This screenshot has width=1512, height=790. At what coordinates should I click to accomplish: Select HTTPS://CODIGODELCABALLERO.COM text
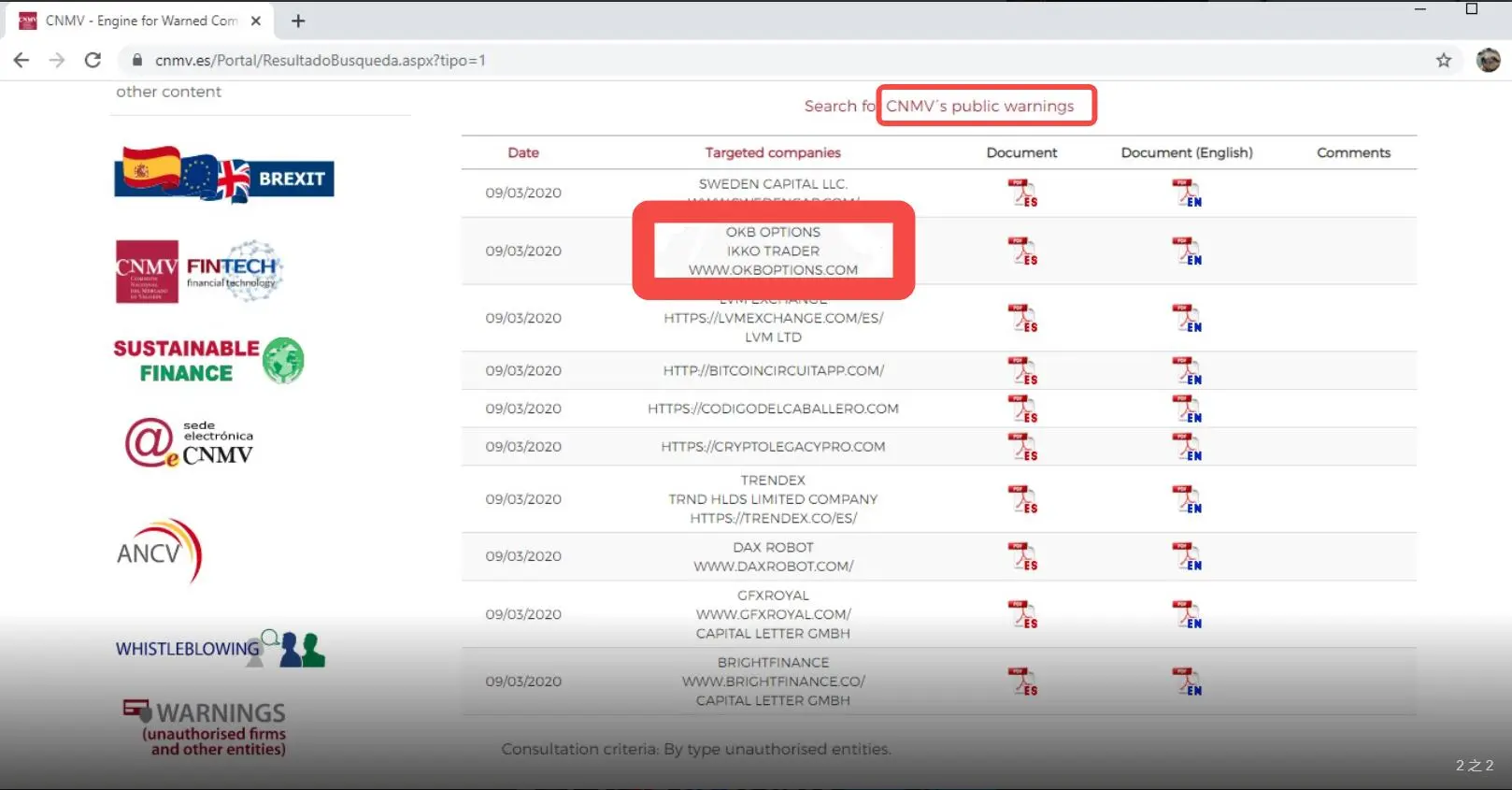pyautogui.click(x=773, y=409)
